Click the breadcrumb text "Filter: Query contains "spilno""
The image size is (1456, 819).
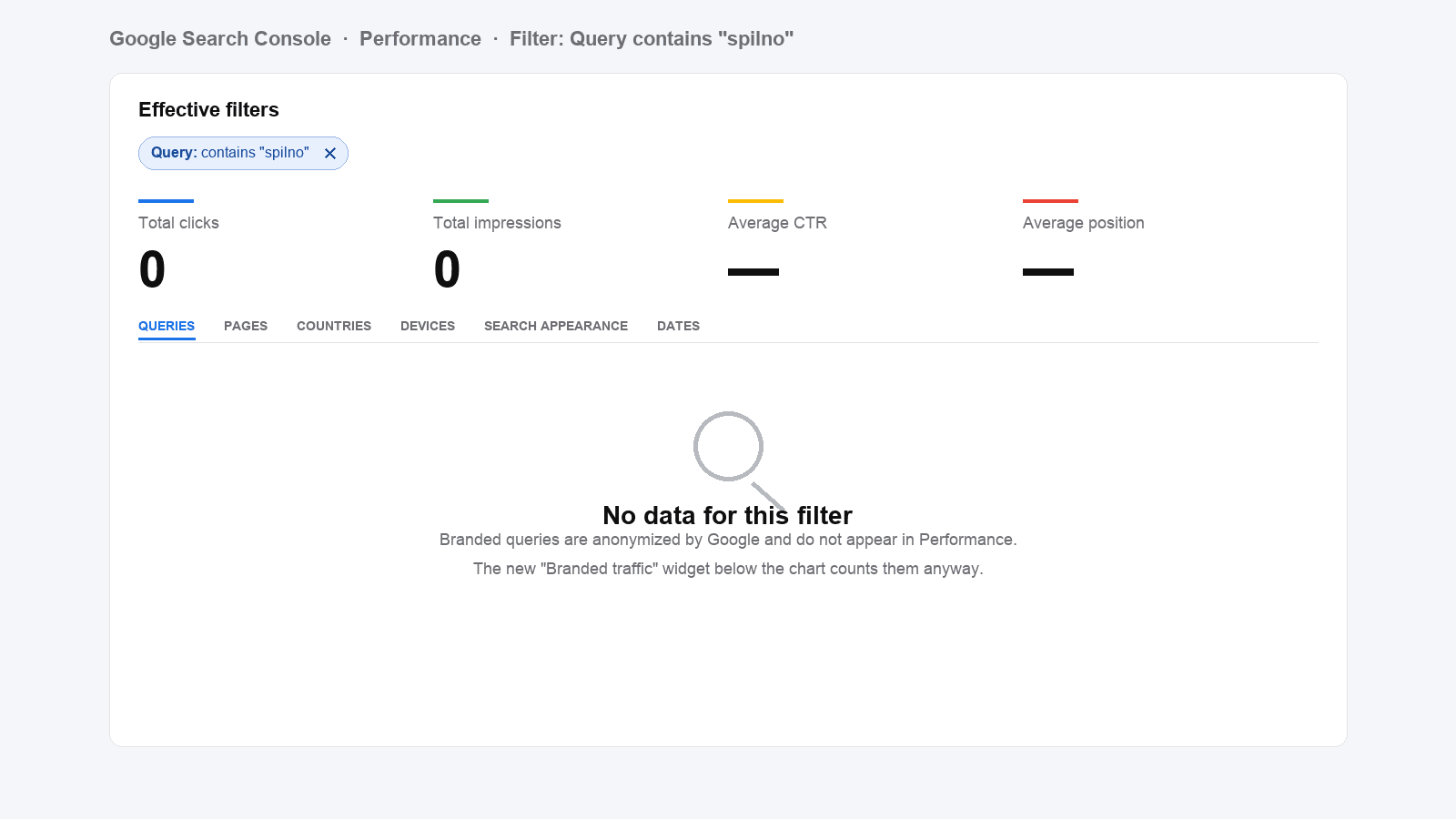tap(652, 39)
